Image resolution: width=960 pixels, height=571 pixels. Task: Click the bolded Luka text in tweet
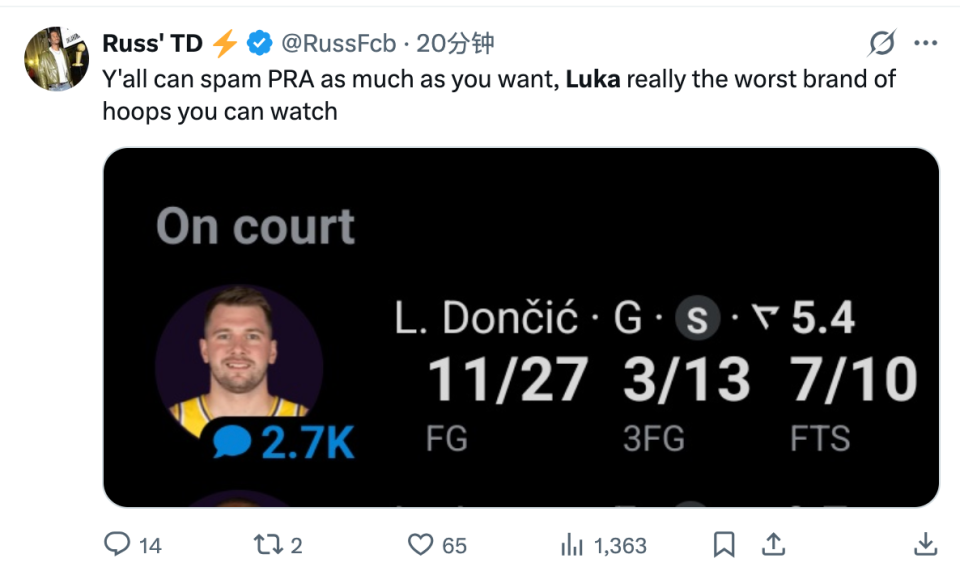pos(593,79)
